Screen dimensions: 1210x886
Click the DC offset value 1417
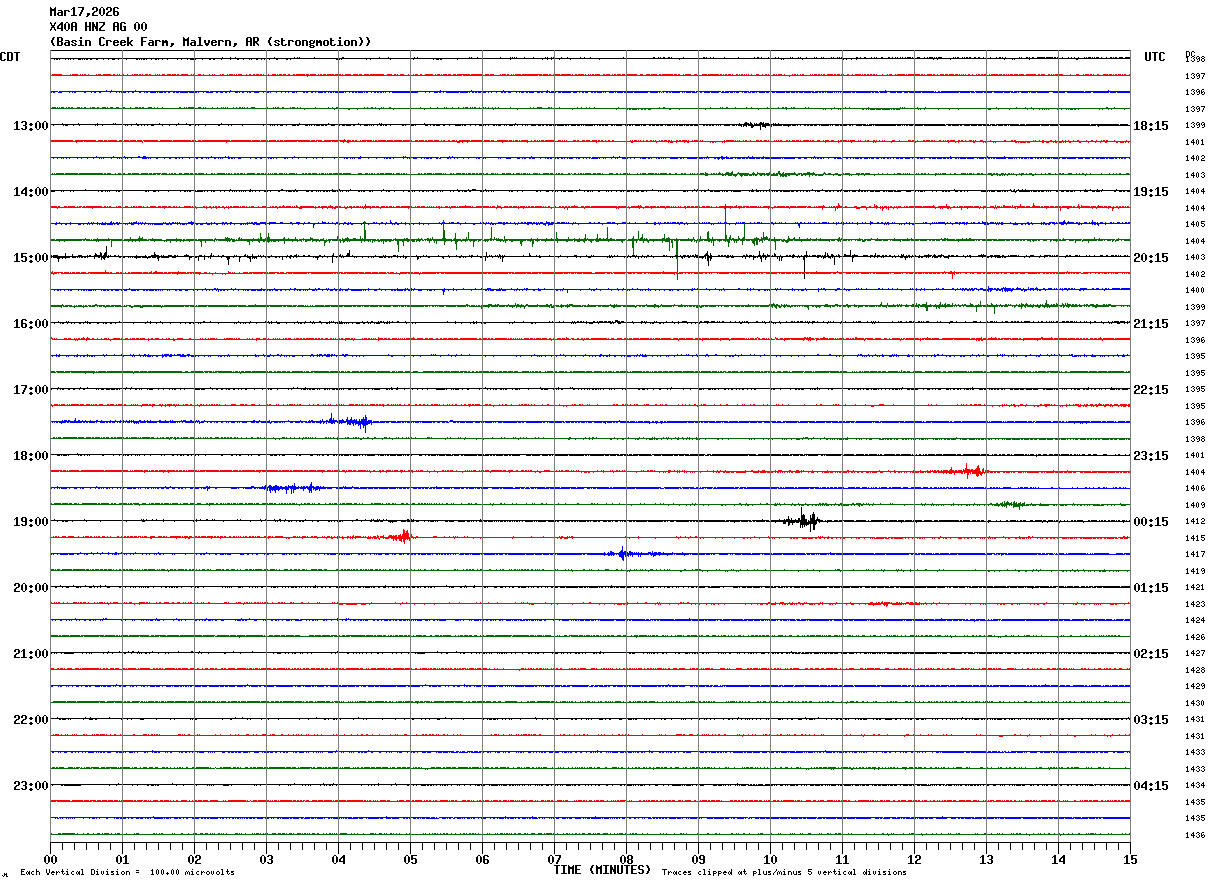[x=1194, y=554]
